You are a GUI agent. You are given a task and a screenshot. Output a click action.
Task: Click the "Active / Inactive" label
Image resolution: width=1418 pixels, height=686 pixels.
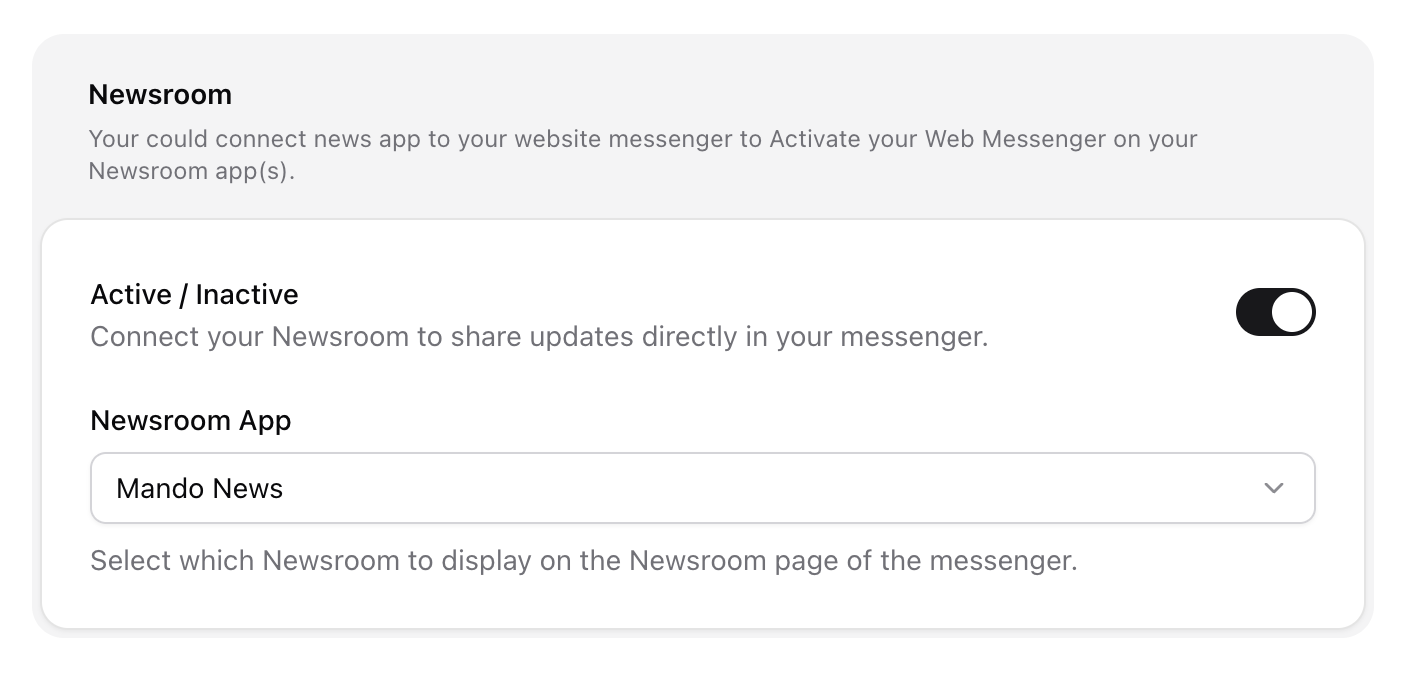194,295
